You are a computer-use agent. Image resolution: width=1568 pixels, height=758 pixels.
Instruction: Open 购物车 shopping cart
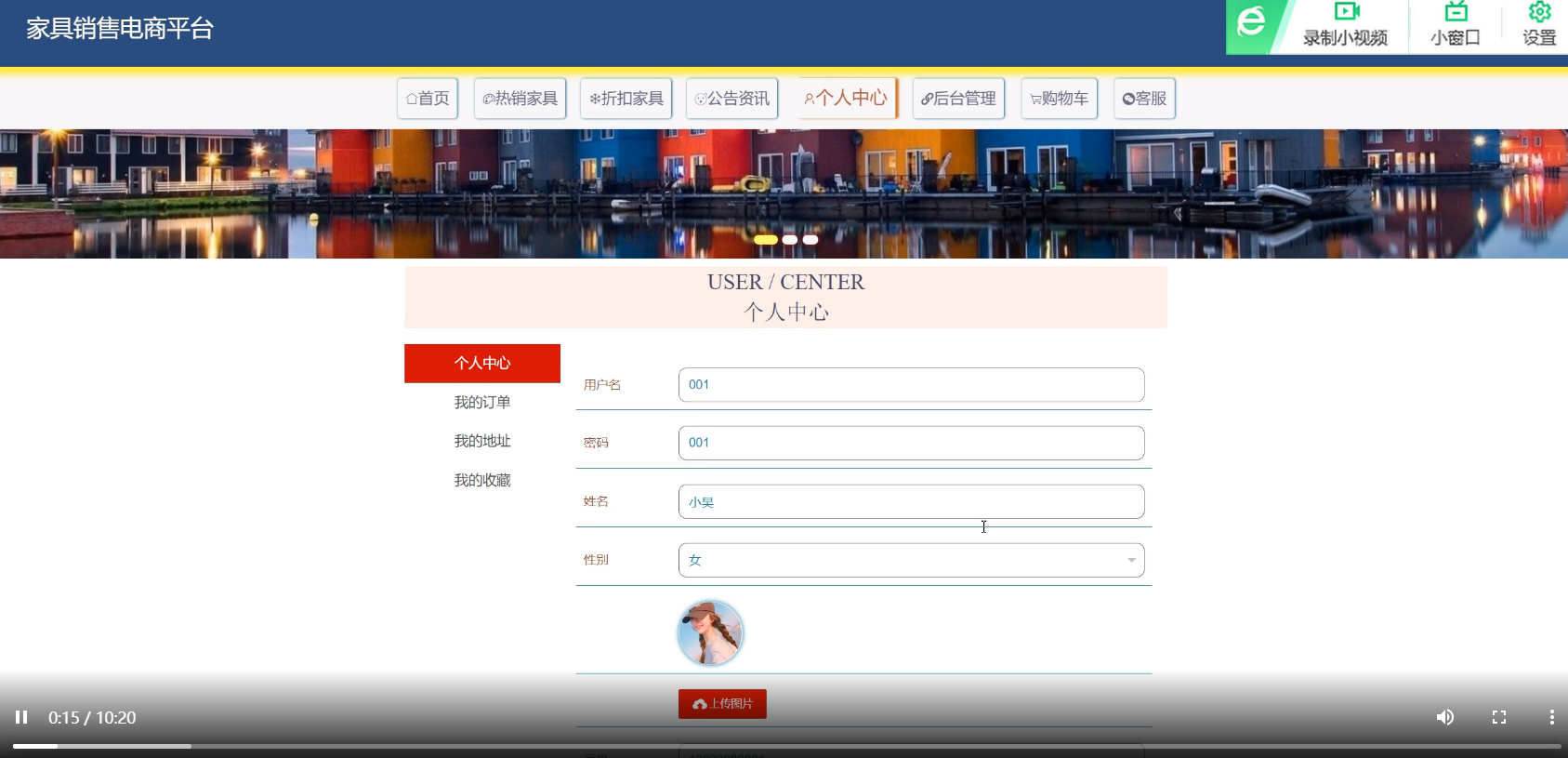(1060, 99)
